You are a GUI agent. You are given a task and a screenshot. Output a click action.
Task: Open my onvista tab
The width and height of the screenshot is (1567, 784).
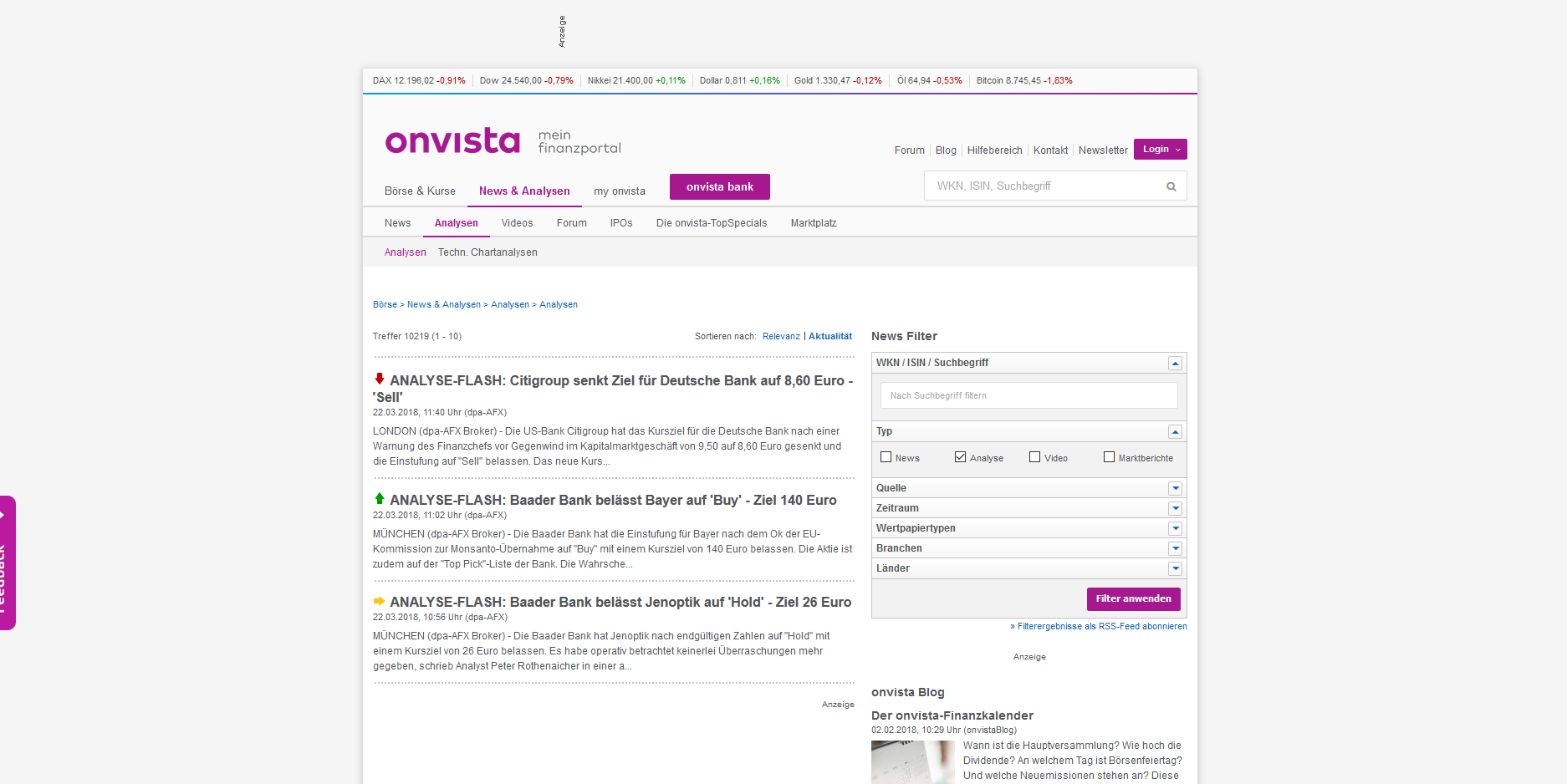click(x=620, y=191)
